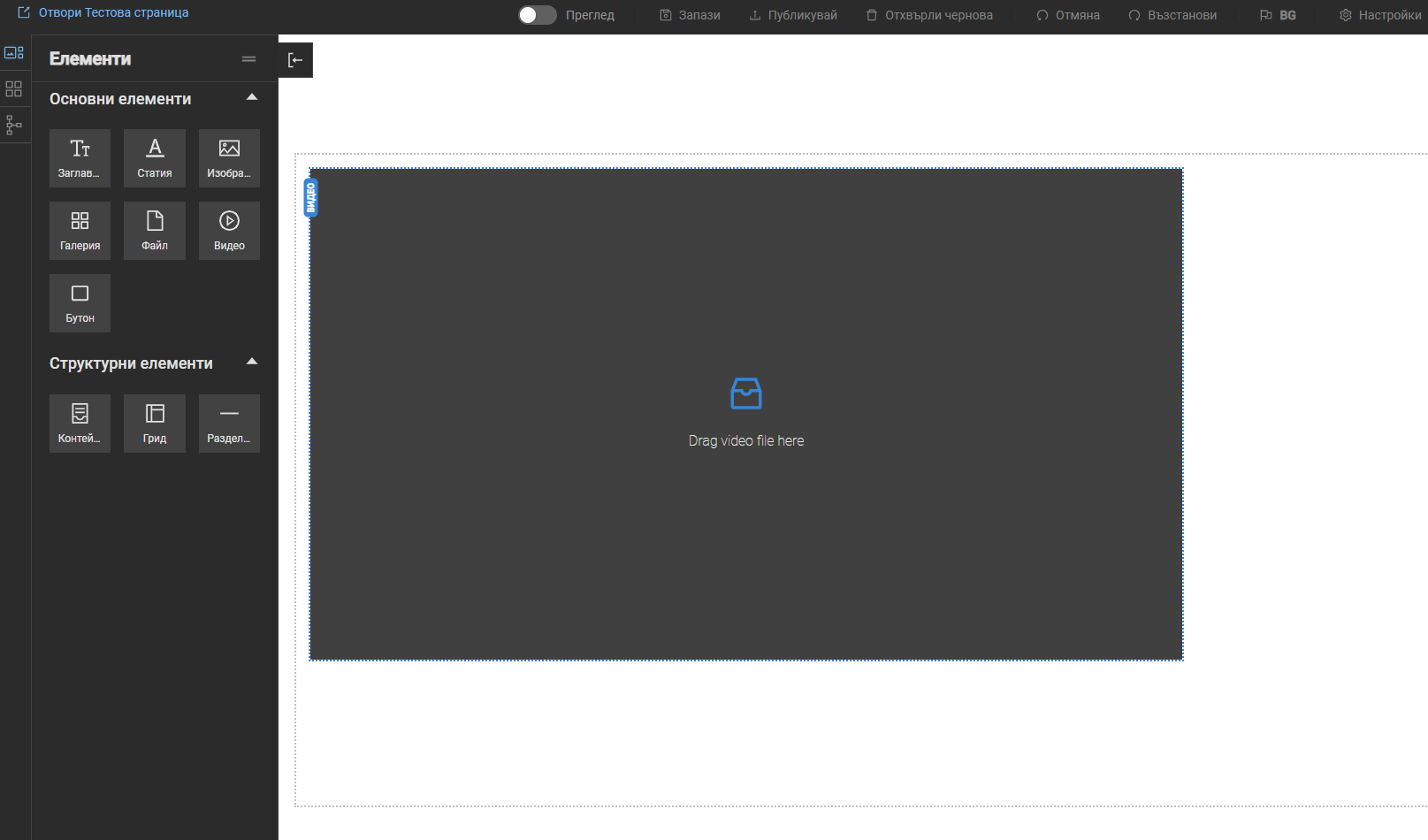Choose the Галерия gallery element
The width and height of the screenshot is (1428, 840).
(x=80, y=230)
